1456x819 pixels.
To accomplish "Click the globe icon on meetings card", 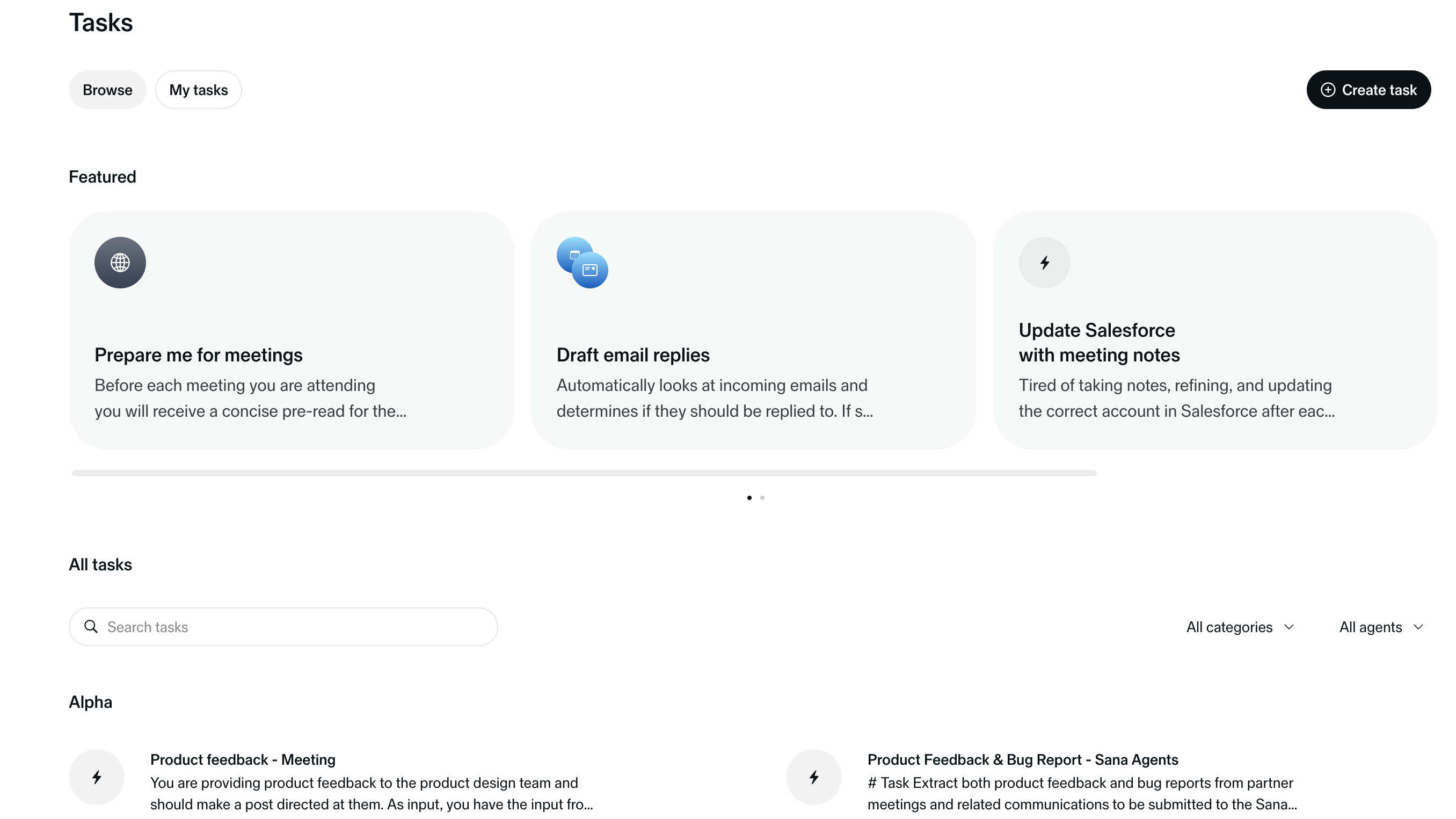I will click(120, 263).
